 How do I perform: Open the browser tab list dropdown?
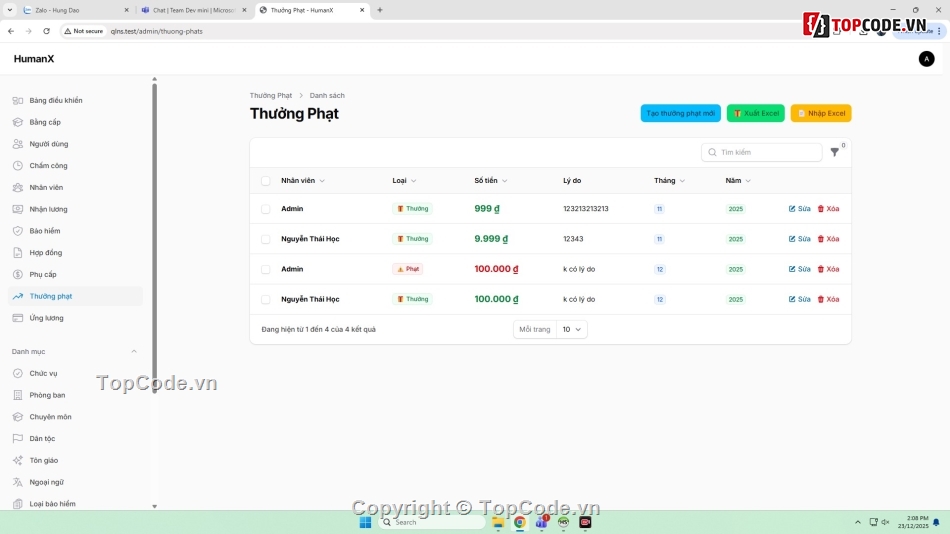[x=10, y=10]
